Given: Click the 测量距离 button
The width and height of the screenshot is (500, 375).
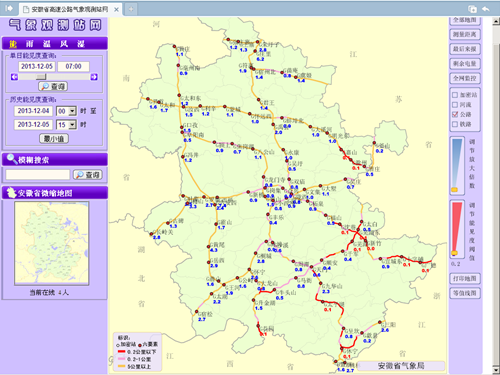Looking at the screenshot, I should tap(465, 34).
